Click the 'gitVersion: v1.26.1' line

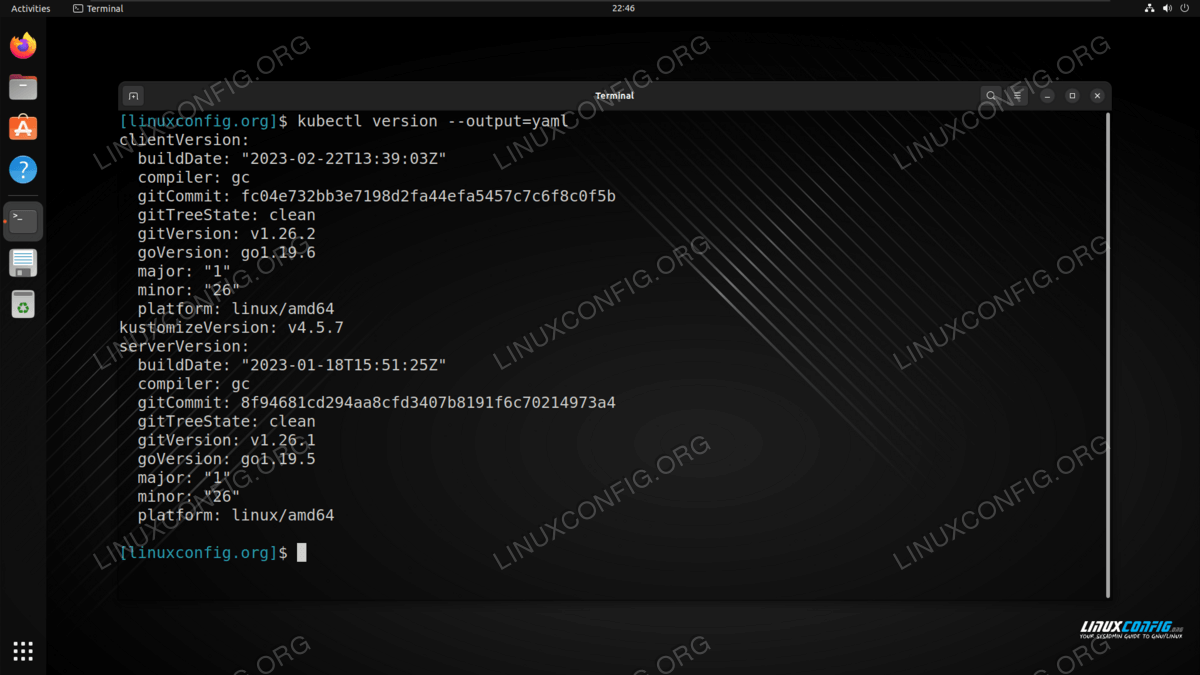227,440
